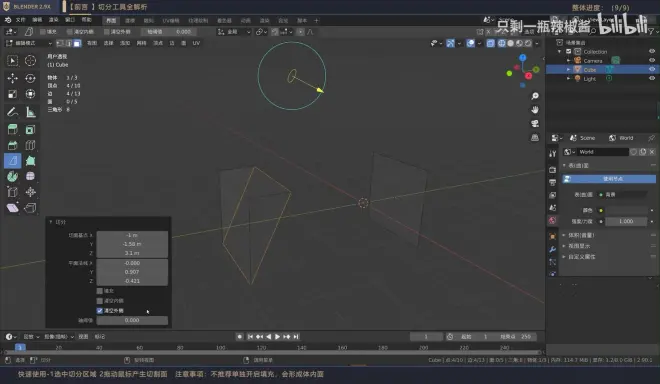
Task: Click the Use Nodes button
Action: (x=609, y=179)
